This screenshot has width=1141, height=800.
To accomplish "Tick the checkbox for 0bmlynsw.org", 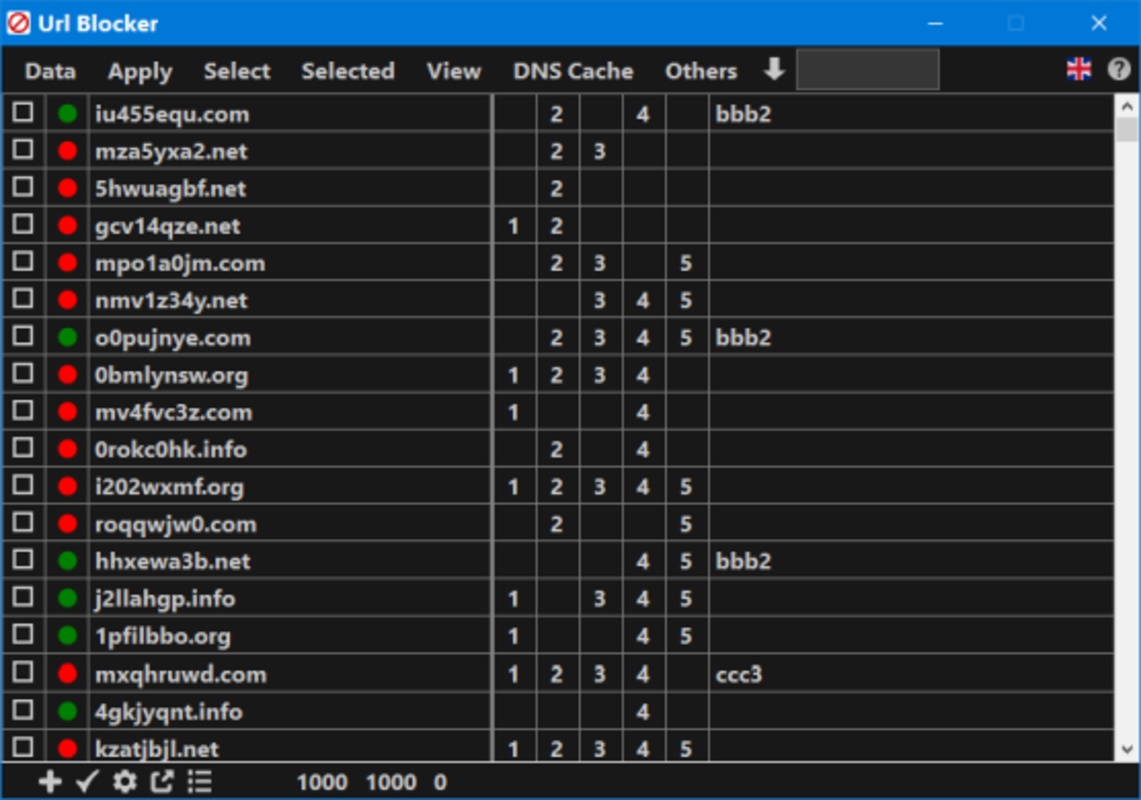I will tap(23, 373).
